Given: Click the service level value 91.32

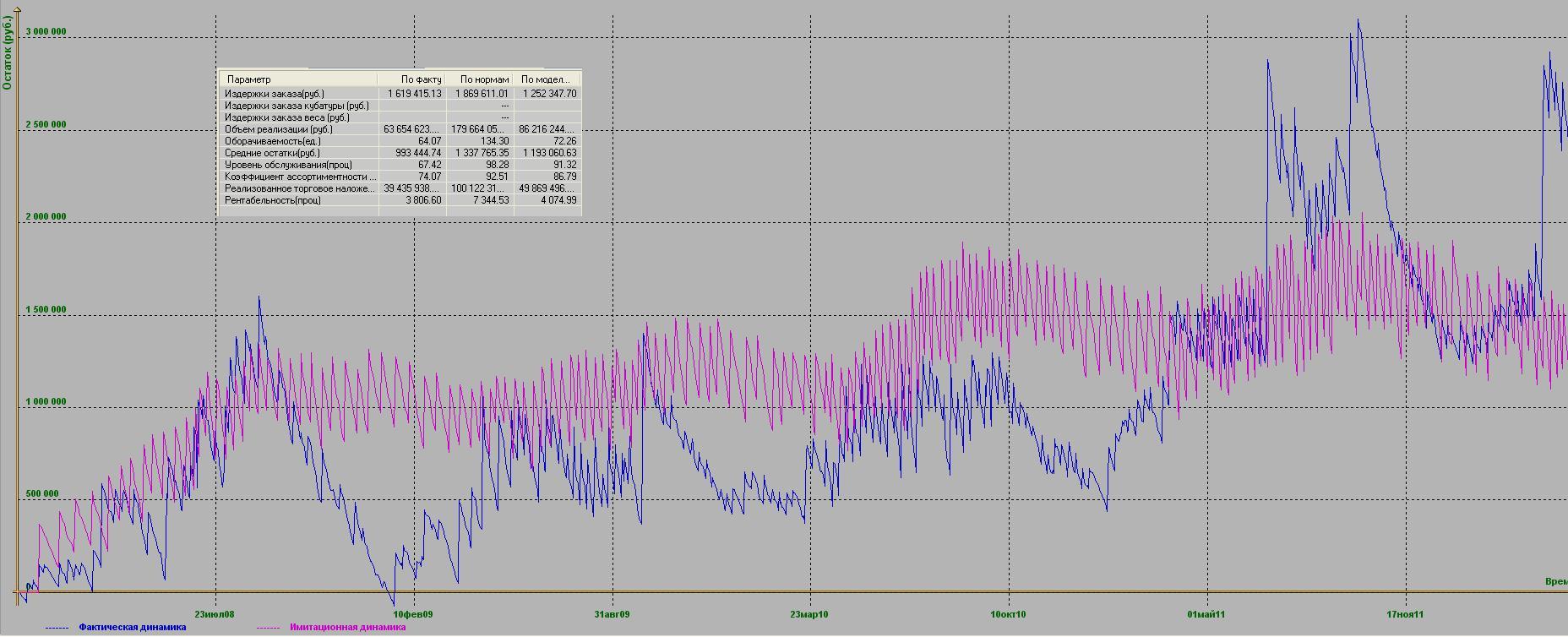Looking at the screenshot, I should click(x=564, y=165).
